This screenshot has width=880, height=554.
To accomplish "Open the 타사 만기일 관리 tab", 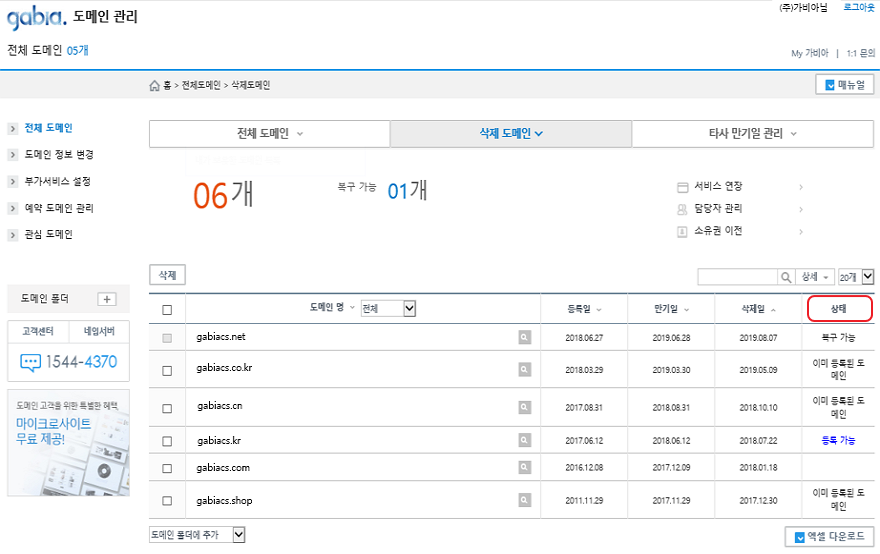I will [x=753, y=134].
